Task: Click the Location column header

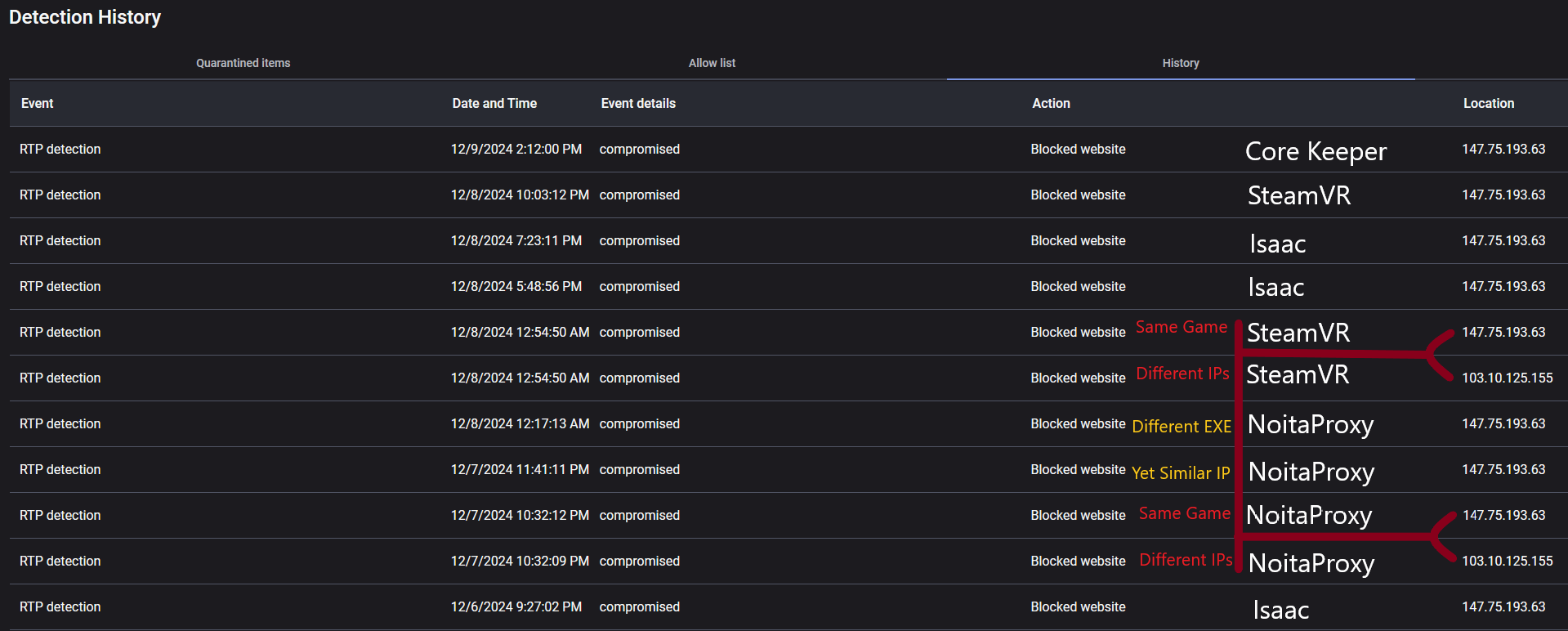Action: [x=1489, y=103]
